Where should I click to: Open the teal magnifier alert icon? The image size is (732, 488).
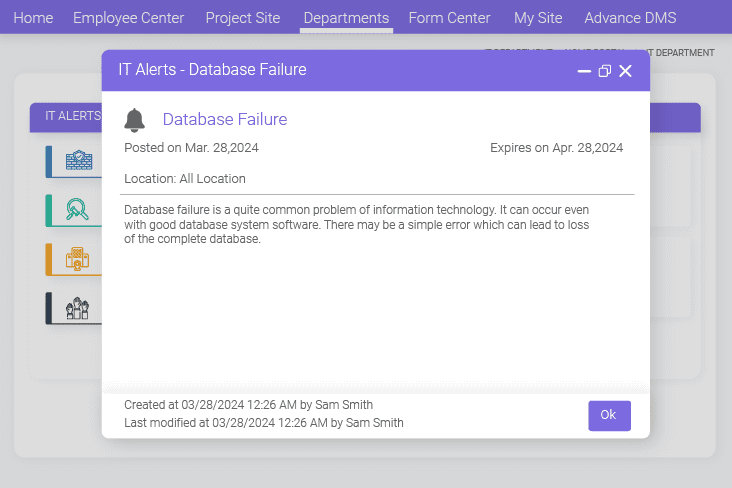(77, 210)
